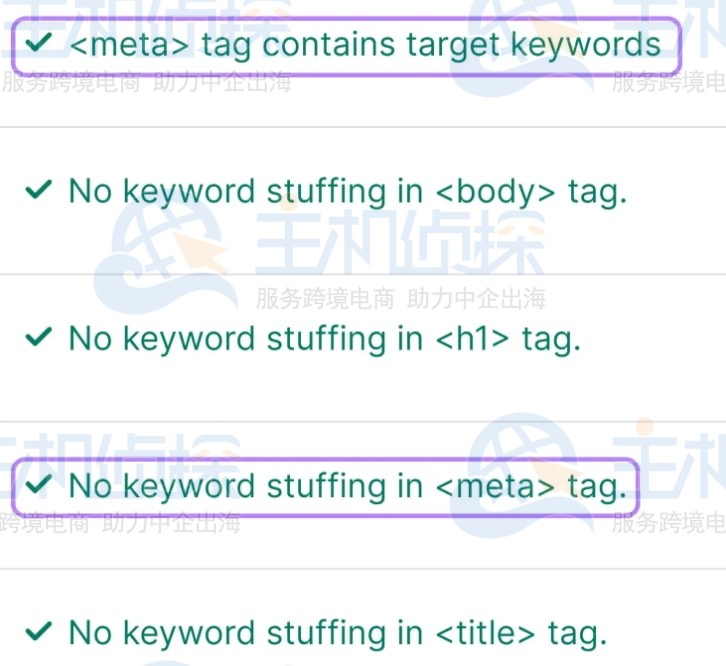The image size is (726, 666).
Task: Click the checkmark for meta tag stuffing
Action: point(38,484)
